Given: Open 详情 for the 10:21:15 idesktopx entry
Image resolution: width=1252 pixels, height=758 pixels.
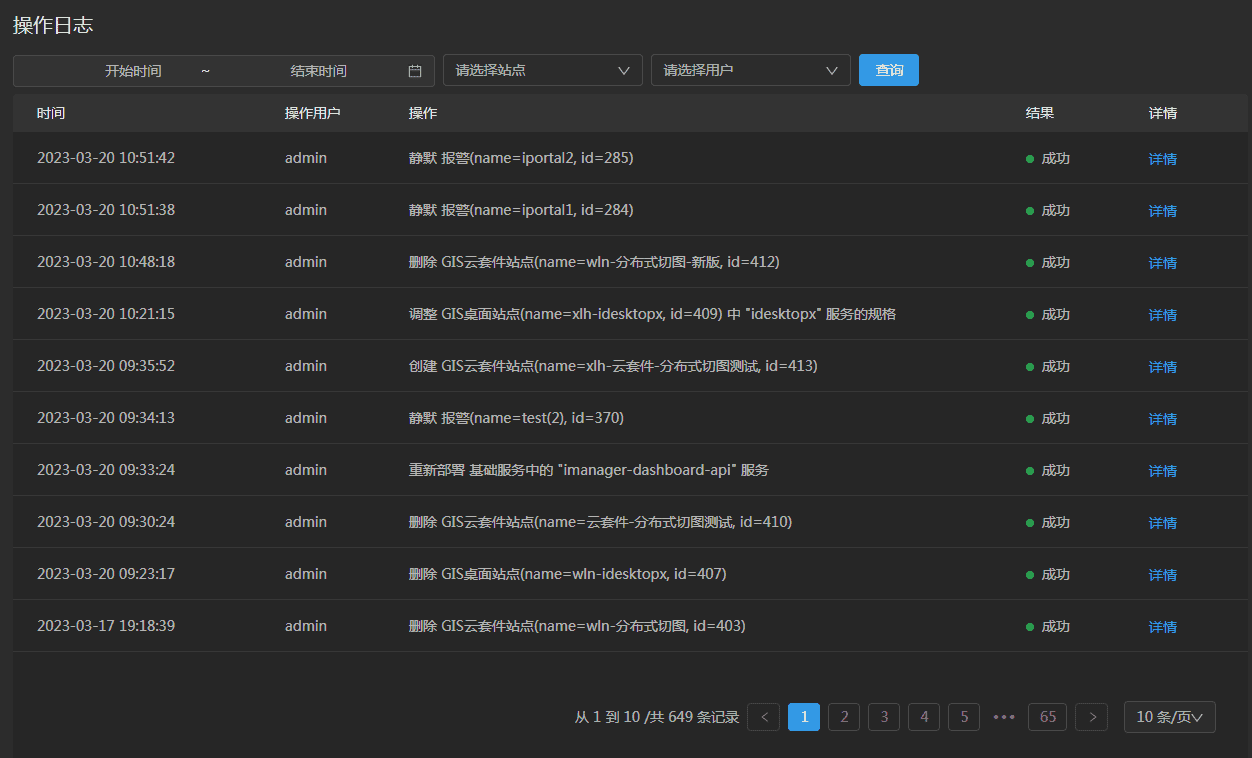Looking at the screenshot, I should pos(1162,315).
